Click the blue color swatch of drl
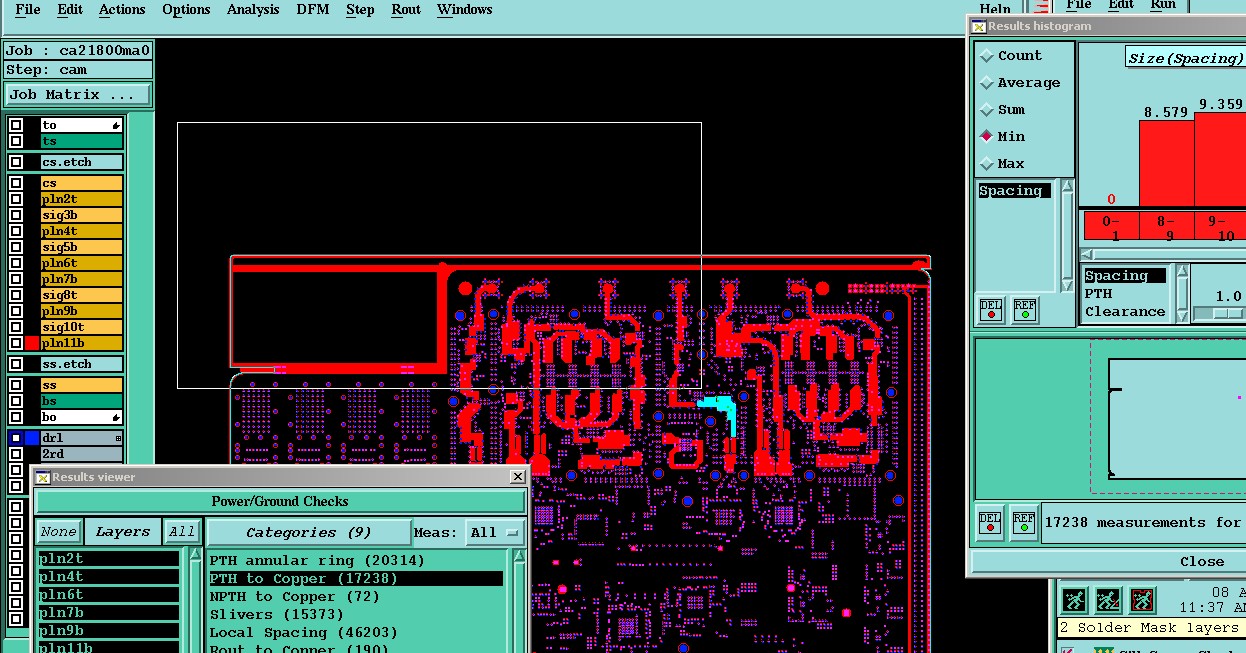The height and width of the screenshot is (653, 1246). tap(32, 438)
